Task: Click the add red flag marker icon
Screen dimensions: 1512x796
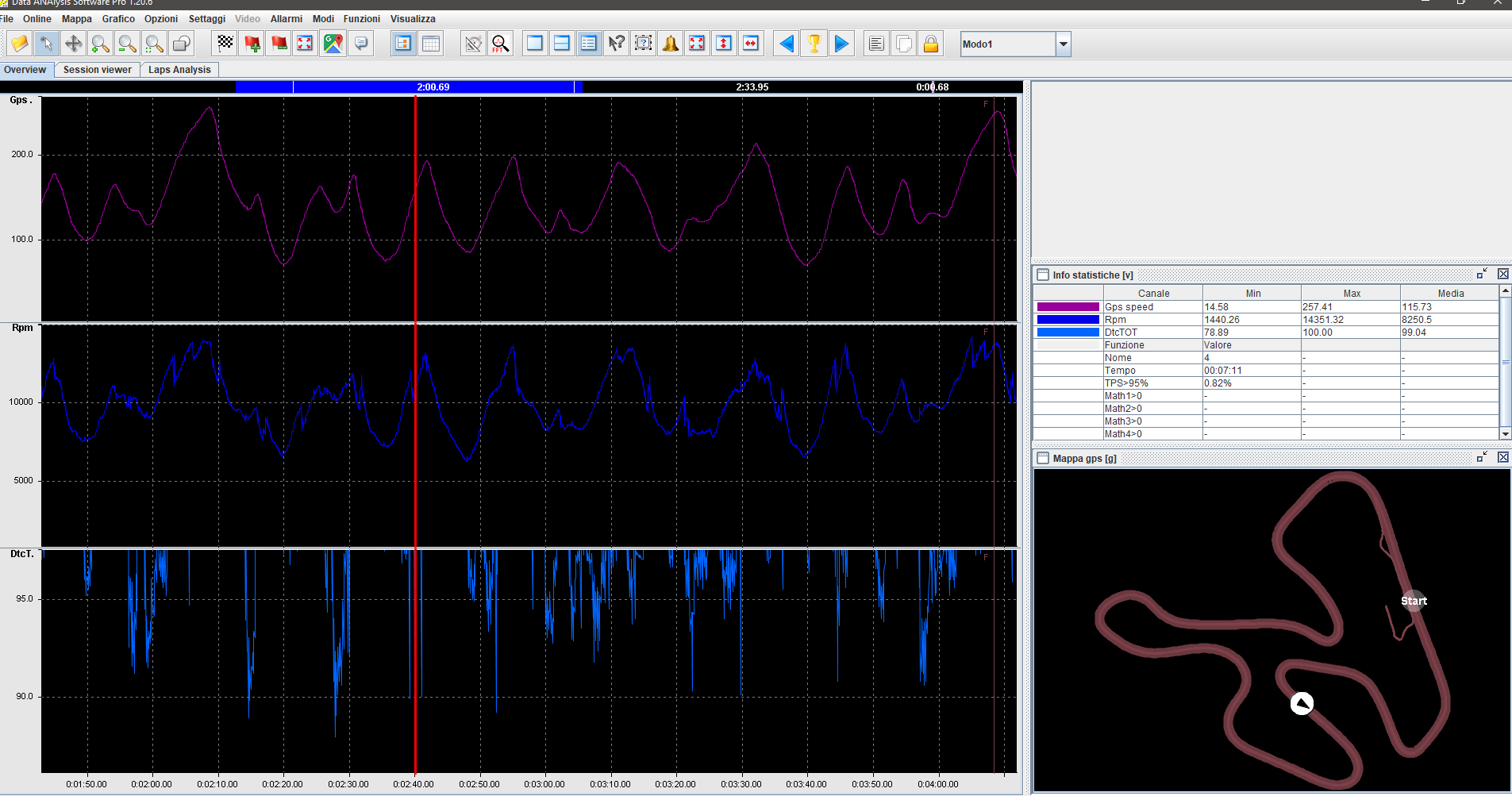Action: click(x=252, y=44)
